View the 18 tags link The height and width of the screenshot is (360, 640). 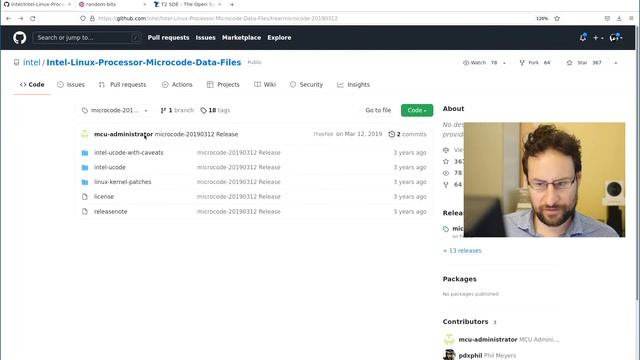click(215, 110)
